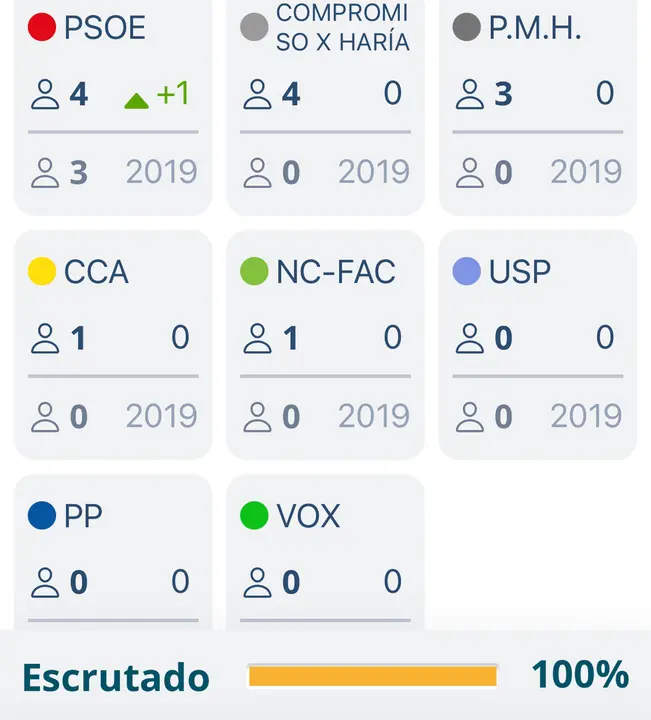Screen dimensions: 651x720
Task: Click the blue PP party dot
Action: [42, 515]
